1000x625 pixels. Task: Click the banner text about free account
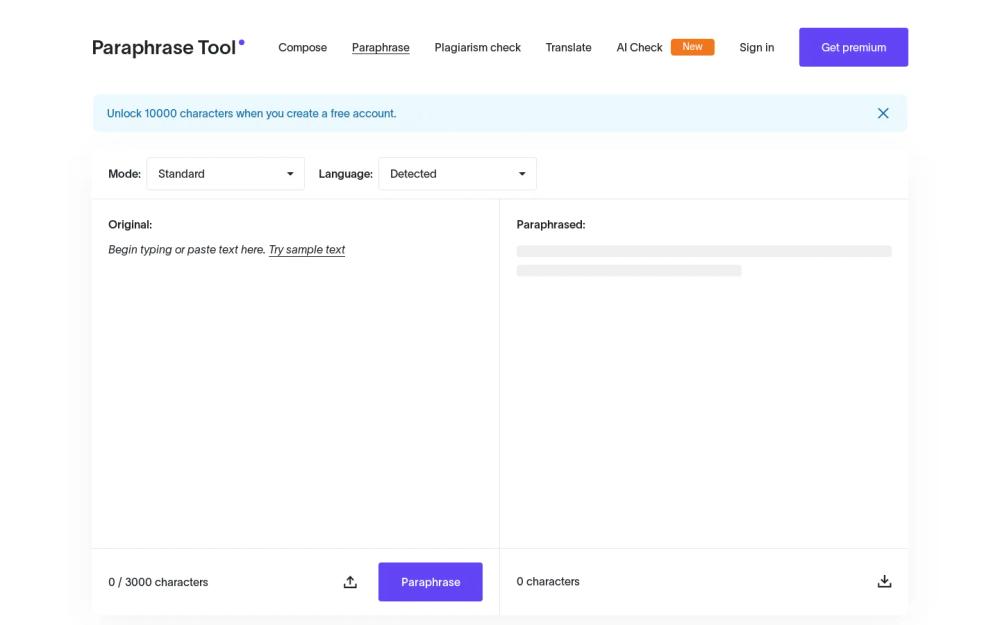pos(251,114)
